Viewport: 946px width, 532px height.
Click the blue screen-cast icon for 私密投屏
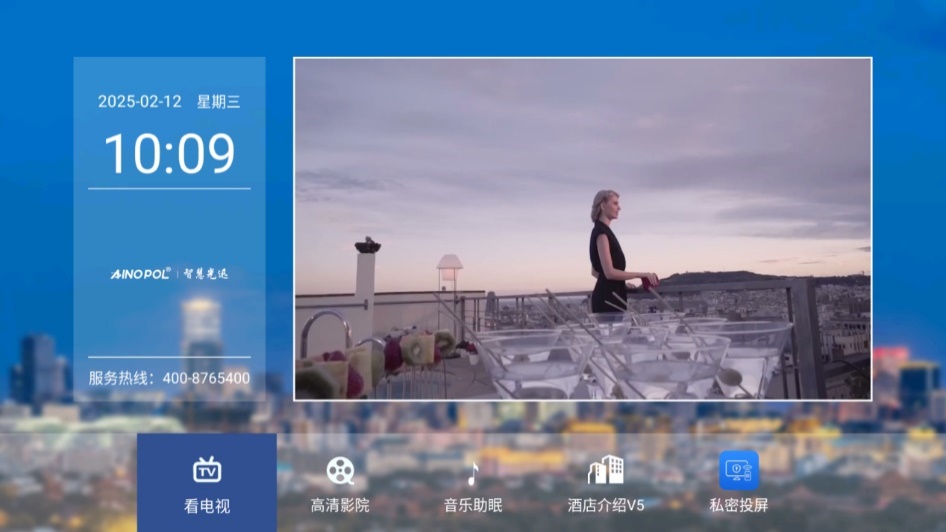click(739, 470)
